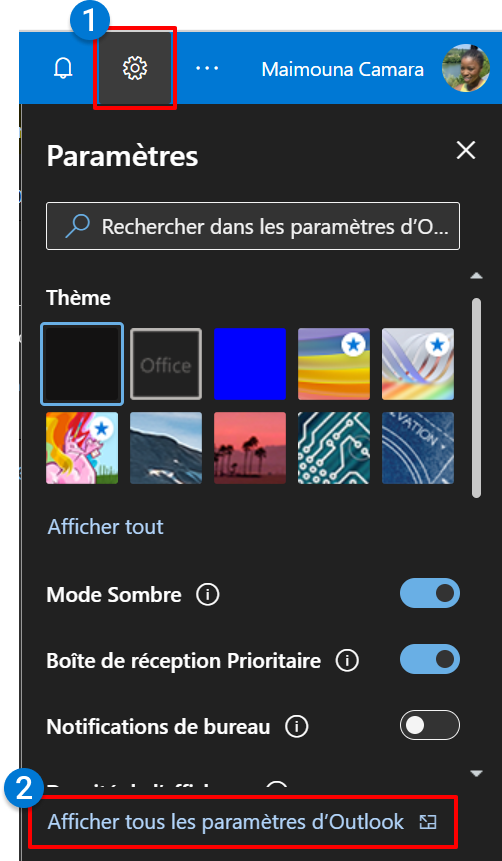Choose the Office theme tile
The image size is (502, 861).
click(x=166, y=364)
